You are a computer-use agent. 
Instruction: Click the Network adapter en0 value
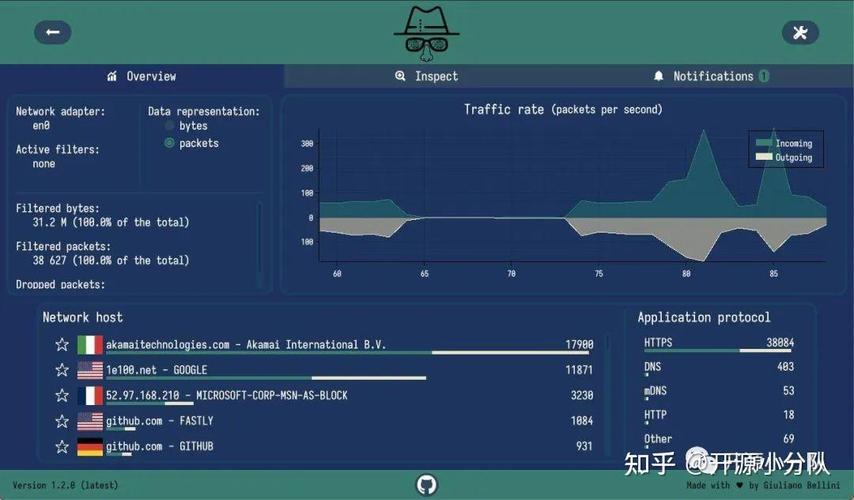tap(41, 125)
